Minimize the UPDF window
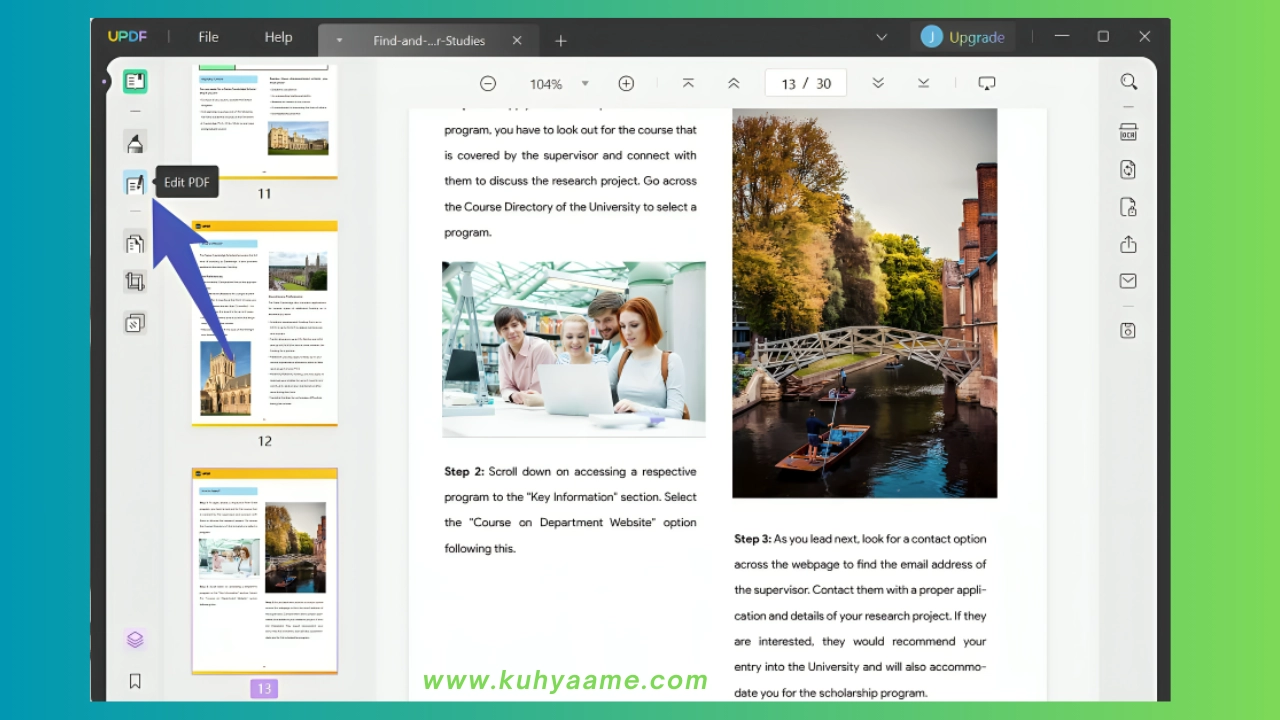Screen dimensions: 1280x720 [1062, 37]
